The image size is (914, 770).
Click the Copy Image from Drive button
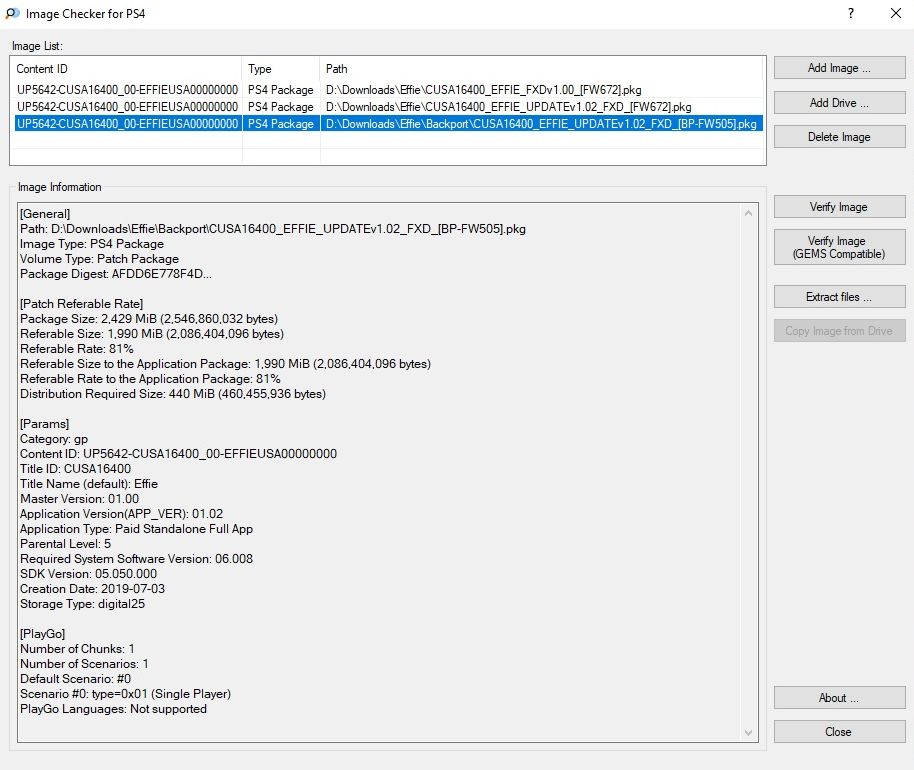point(839,331)
